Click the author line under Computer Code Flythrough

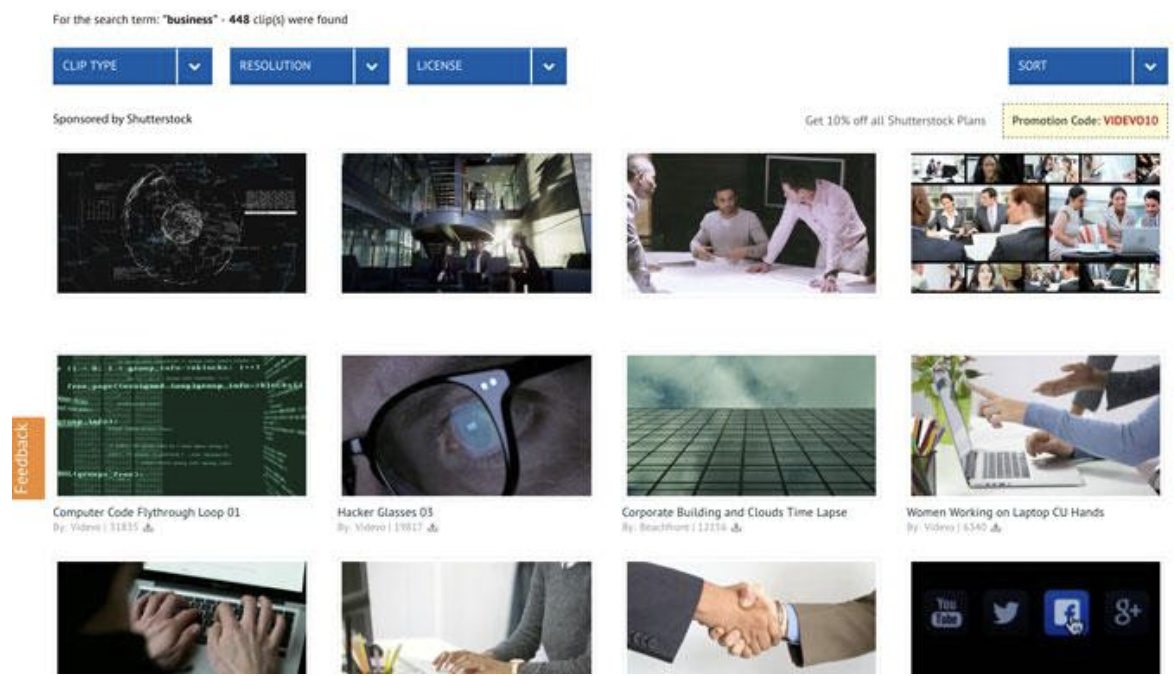pos(96,528)
